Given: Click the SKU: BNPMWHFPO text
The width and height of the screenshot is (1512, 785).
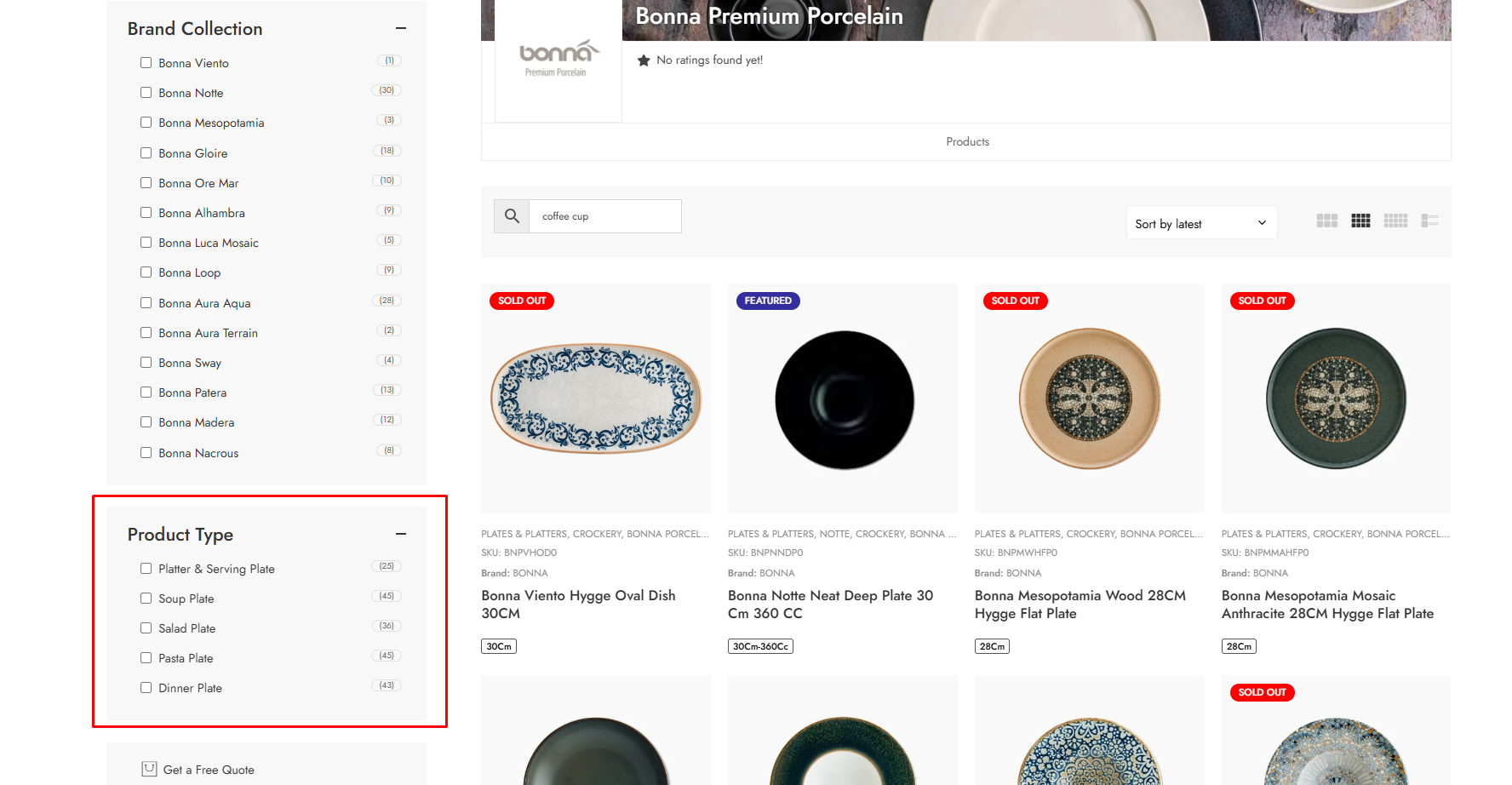Looking at the screenshot, I should coord(1016,553).
